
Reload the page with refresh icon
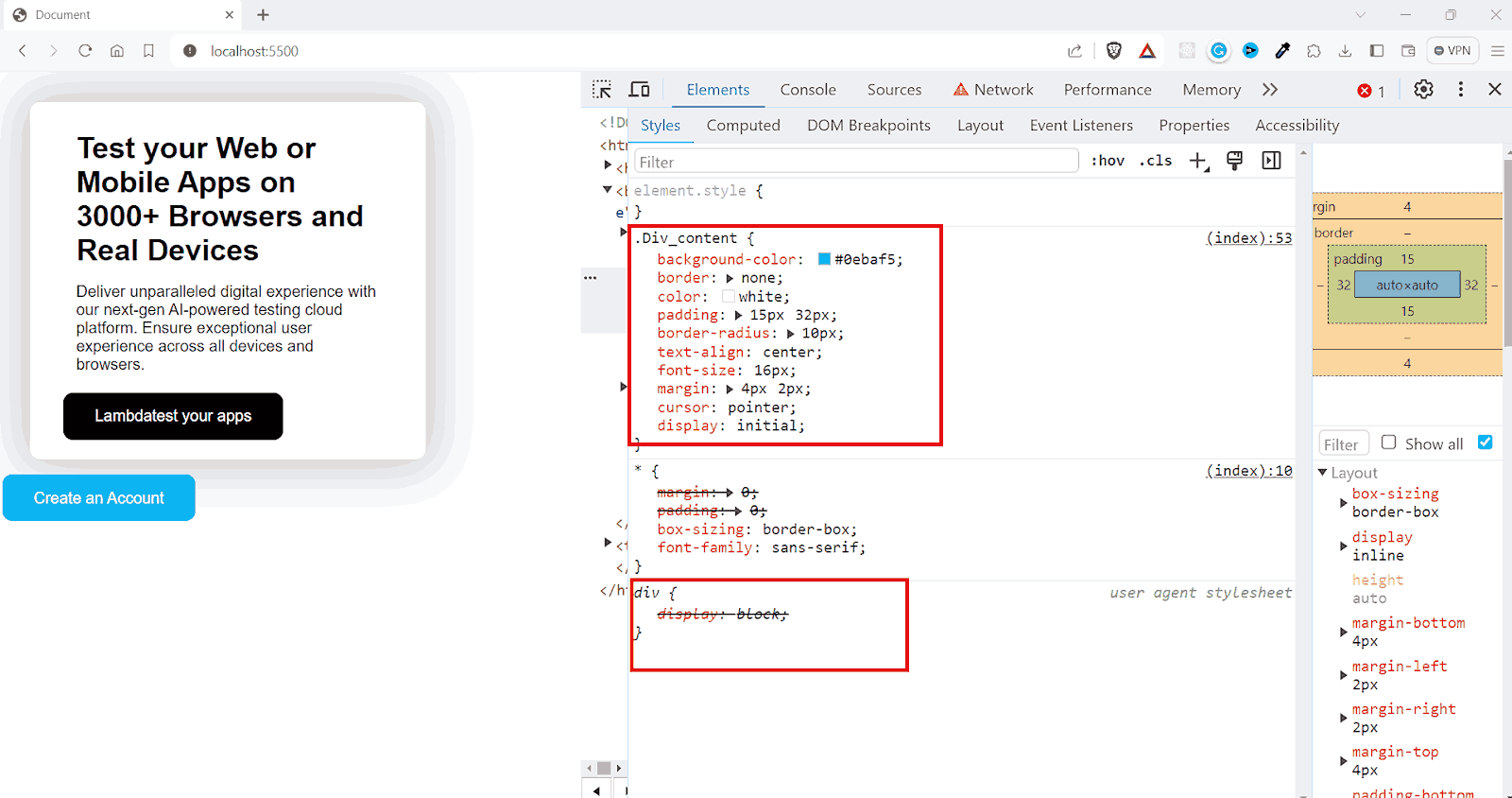tap(85, 51)
